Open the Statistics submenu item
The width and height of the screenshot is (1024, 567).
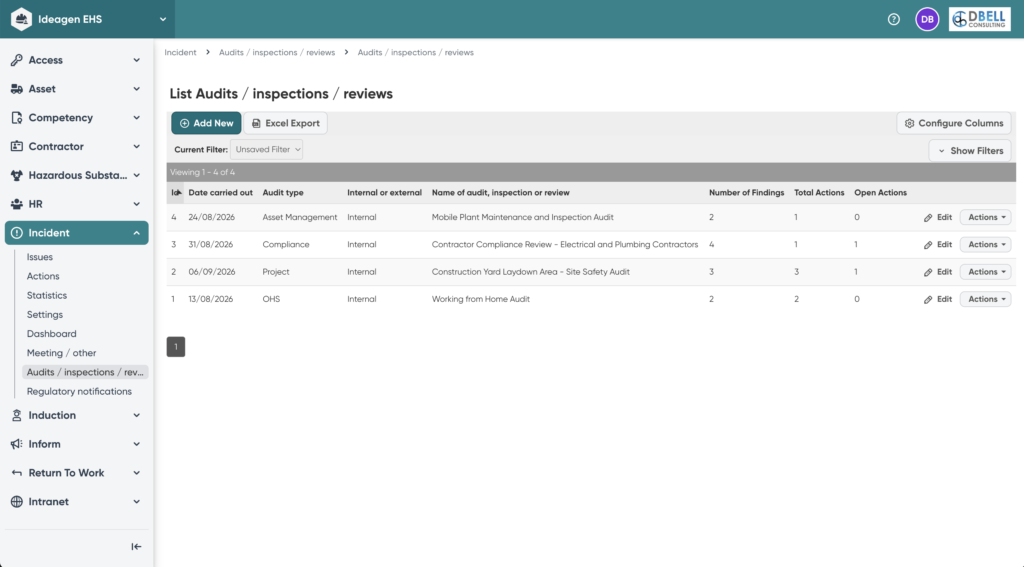(47, 295)
